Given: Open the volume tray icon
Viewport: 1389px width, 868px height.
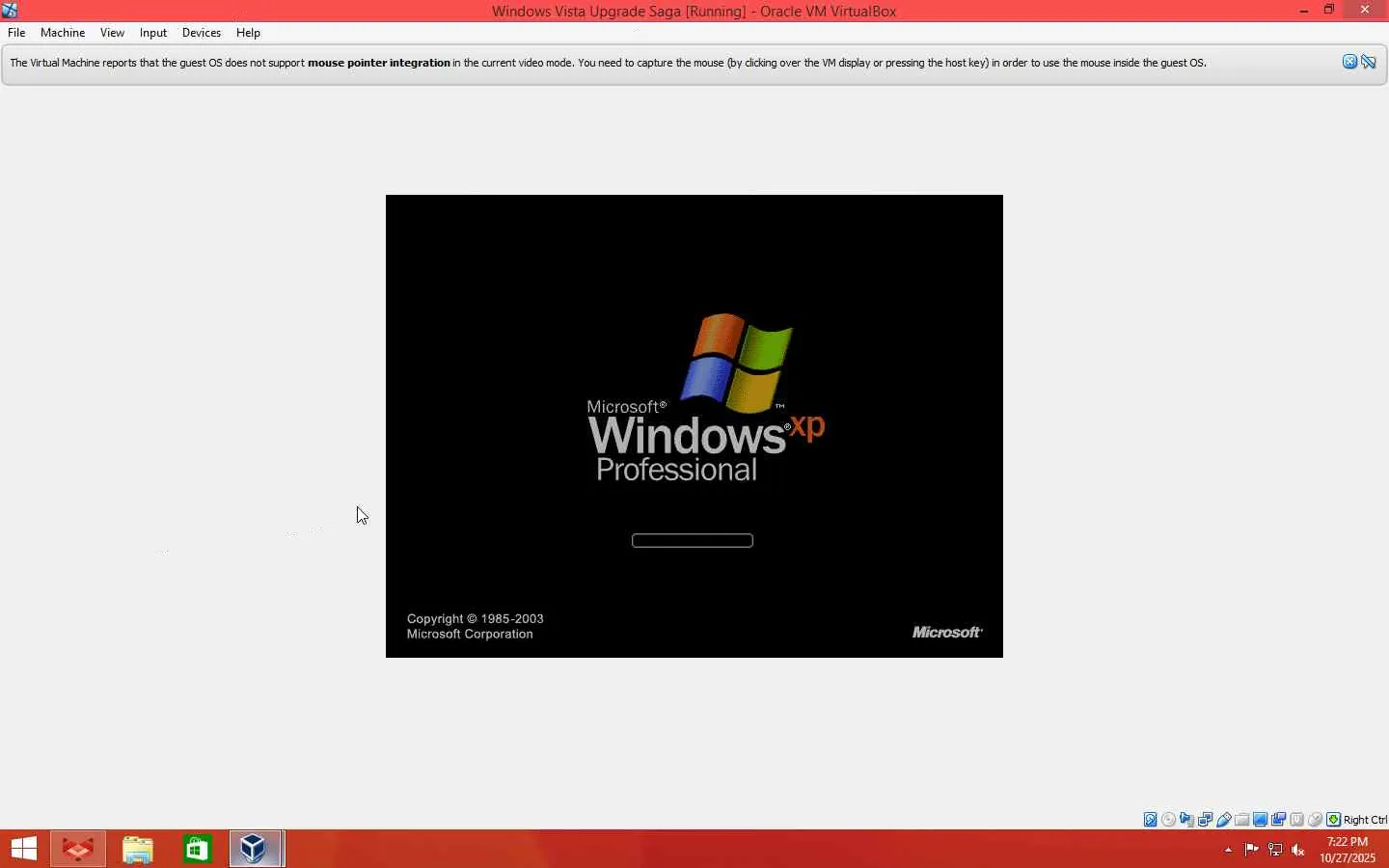Looking at the screenshot, I should (x=1298, y=850).
